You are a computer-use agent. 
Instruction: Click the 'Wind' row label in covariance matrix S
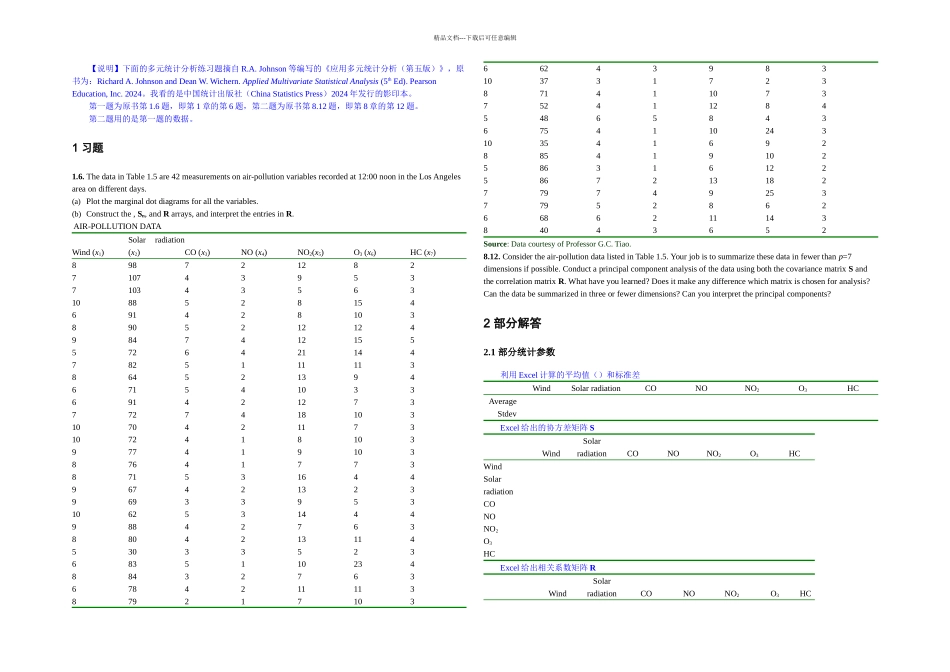(493, 467)
